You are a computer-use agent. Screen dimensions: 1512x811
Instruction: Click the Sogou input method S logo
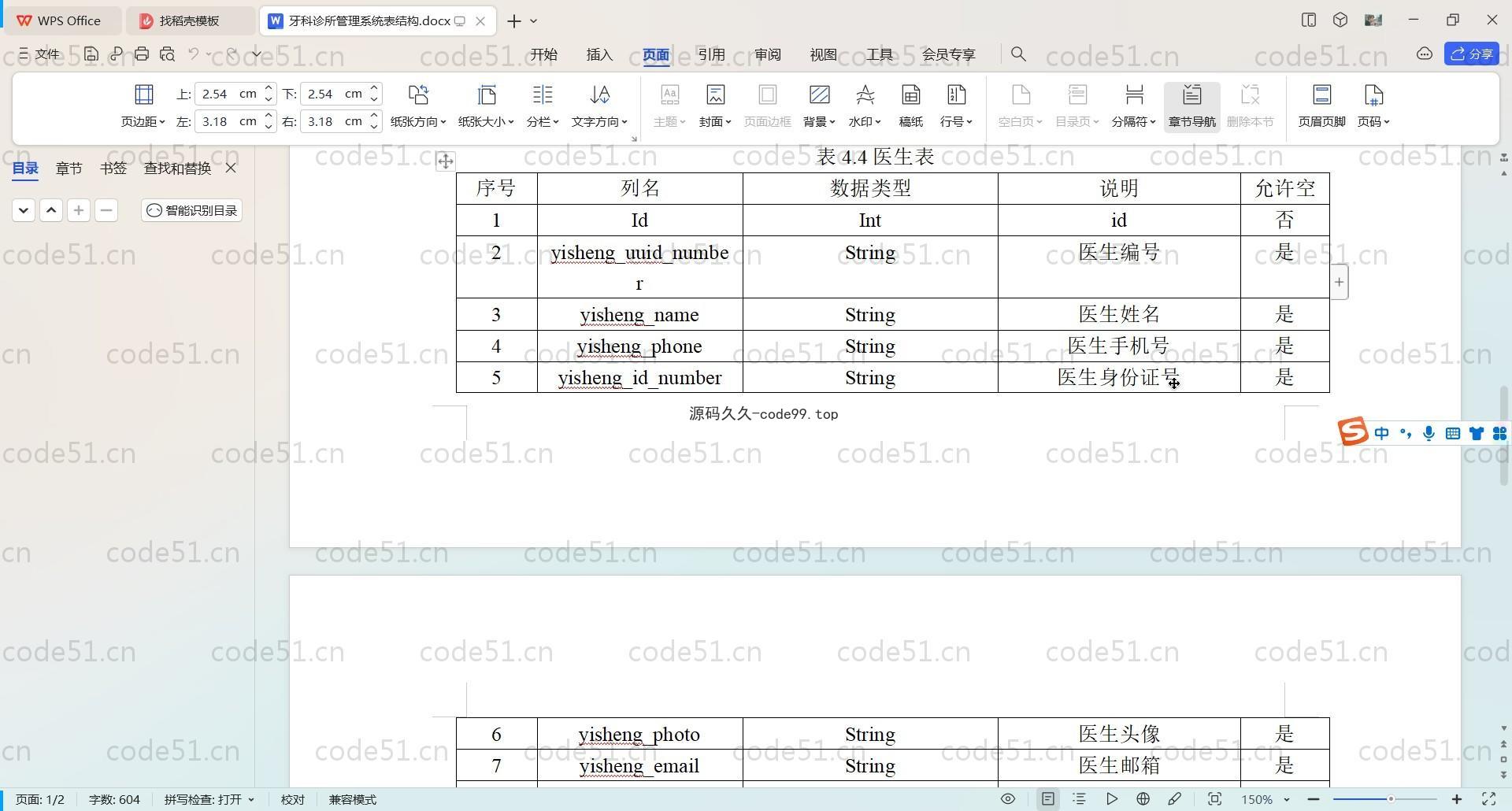click(1353, 431)
